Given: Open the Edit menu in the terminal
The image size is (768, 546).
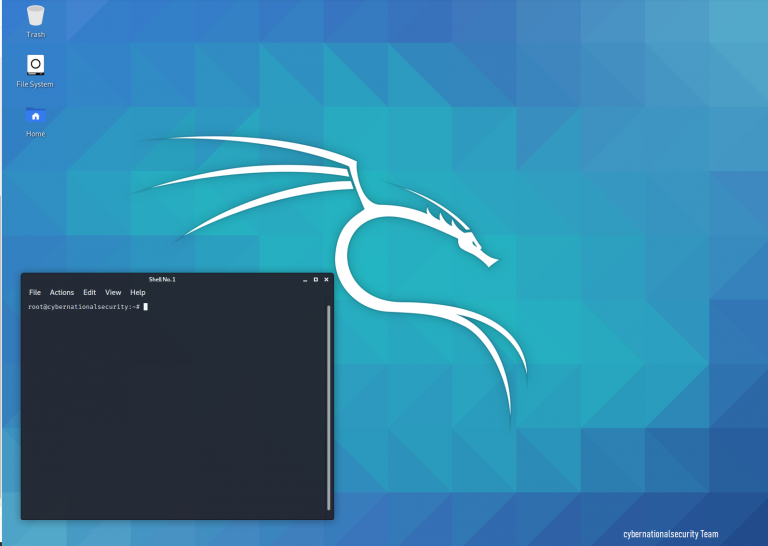Looking at the screenshot, I should (89, 292).
